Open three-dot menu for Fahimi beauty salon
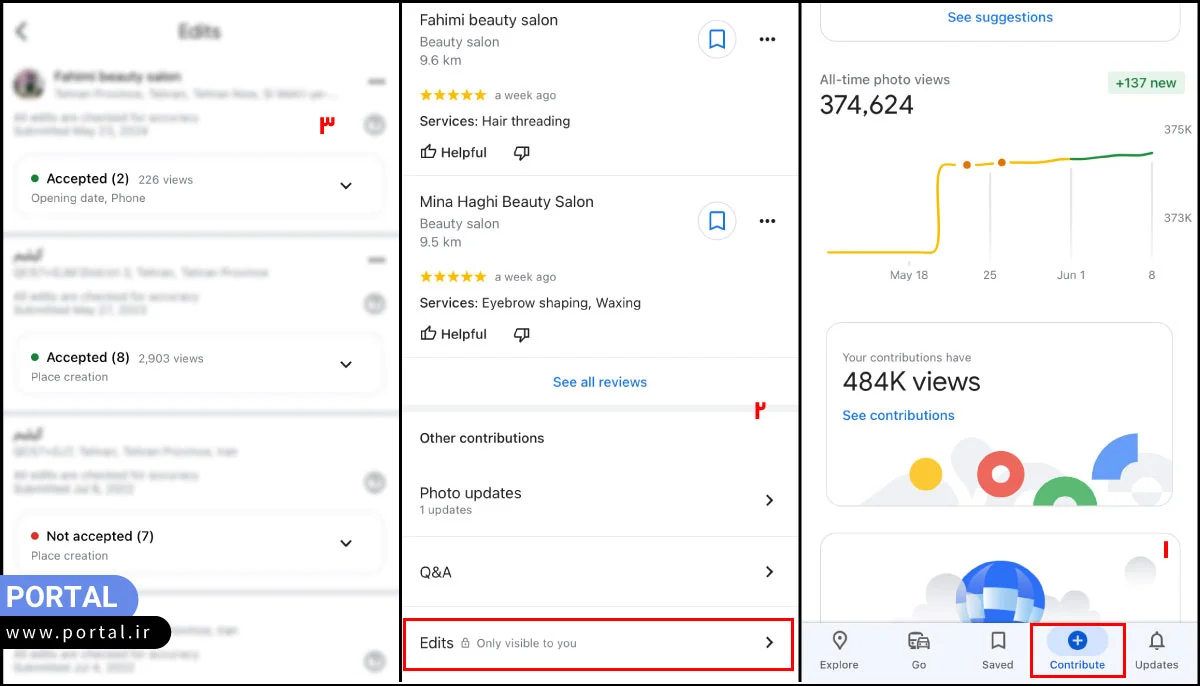Image resolution: width=1200 pixels, height=686 pixels. click(x=767, y=40)
